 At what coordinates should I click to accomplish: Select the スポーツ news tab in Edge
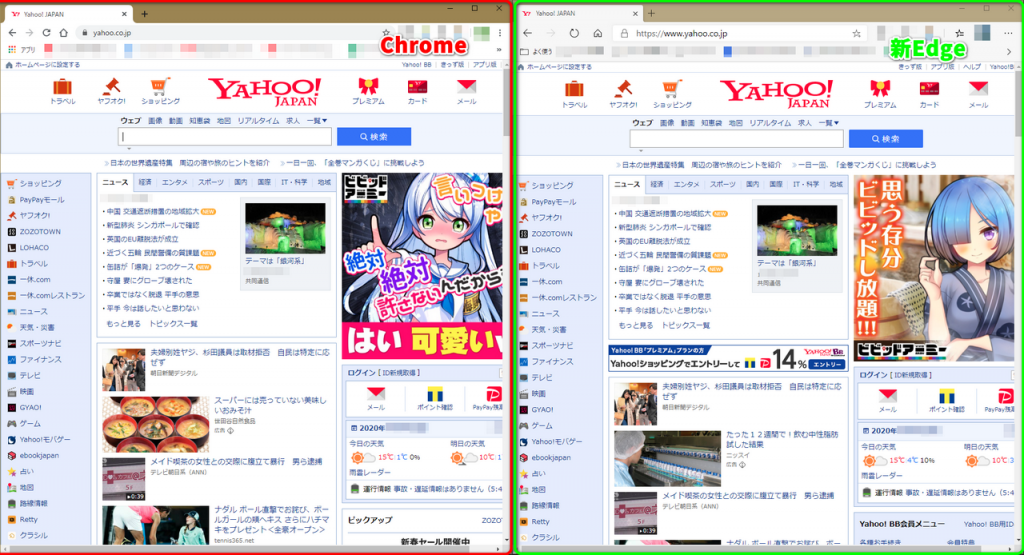(721, 184)
